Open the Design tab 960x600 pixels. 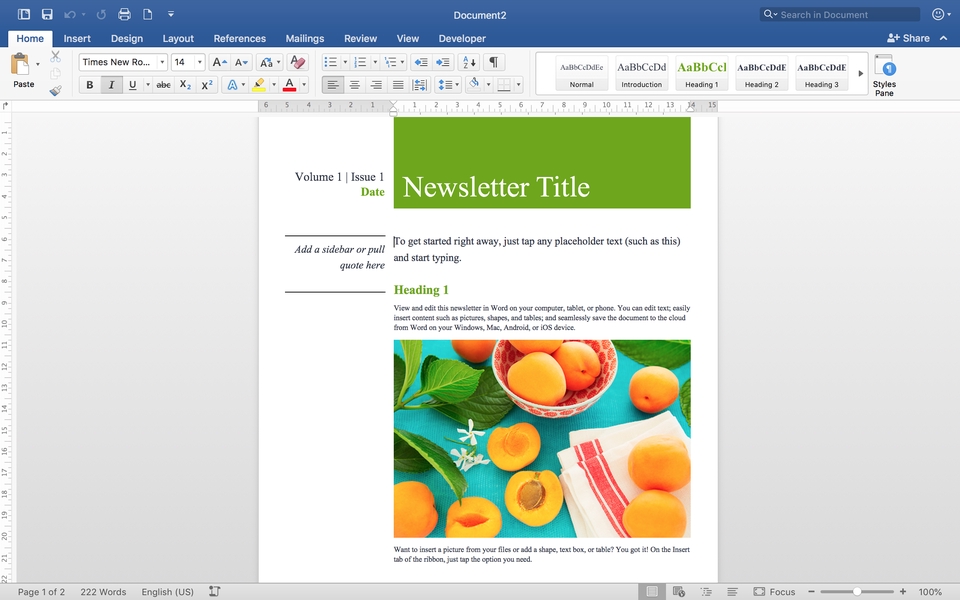tap(127, 38)
